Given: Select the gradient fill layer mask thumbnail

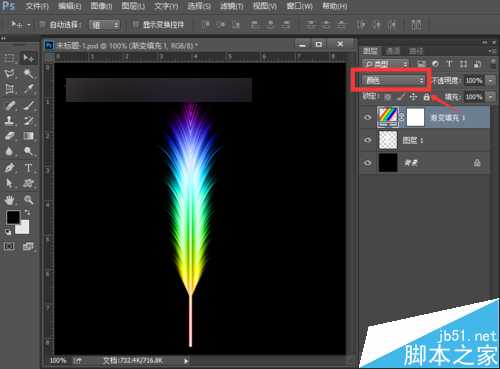Looking at the screenshot, I should (415, 117).
